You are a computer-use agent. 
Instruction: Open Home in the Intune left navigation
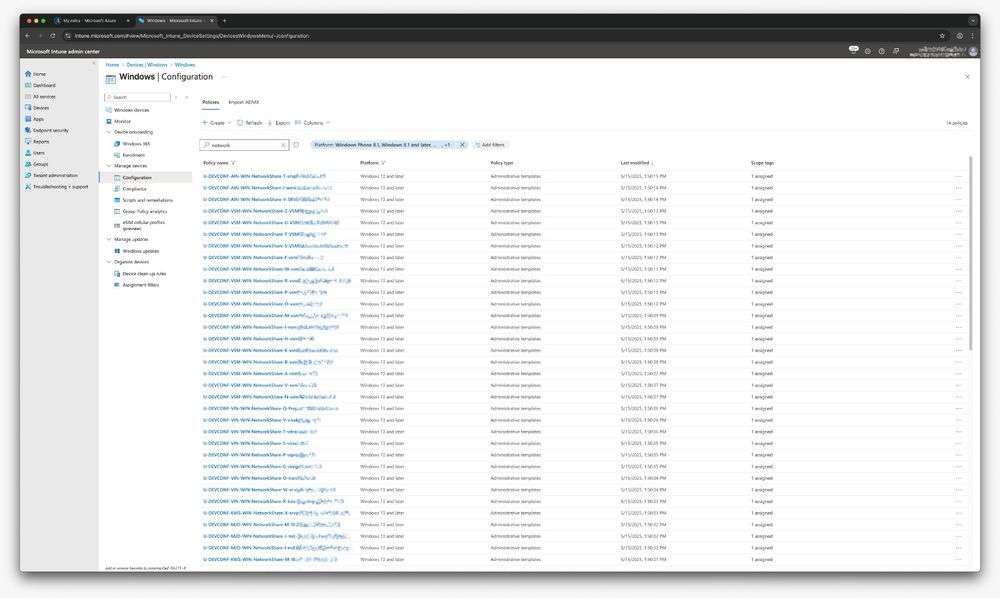[x=35, y=74]
